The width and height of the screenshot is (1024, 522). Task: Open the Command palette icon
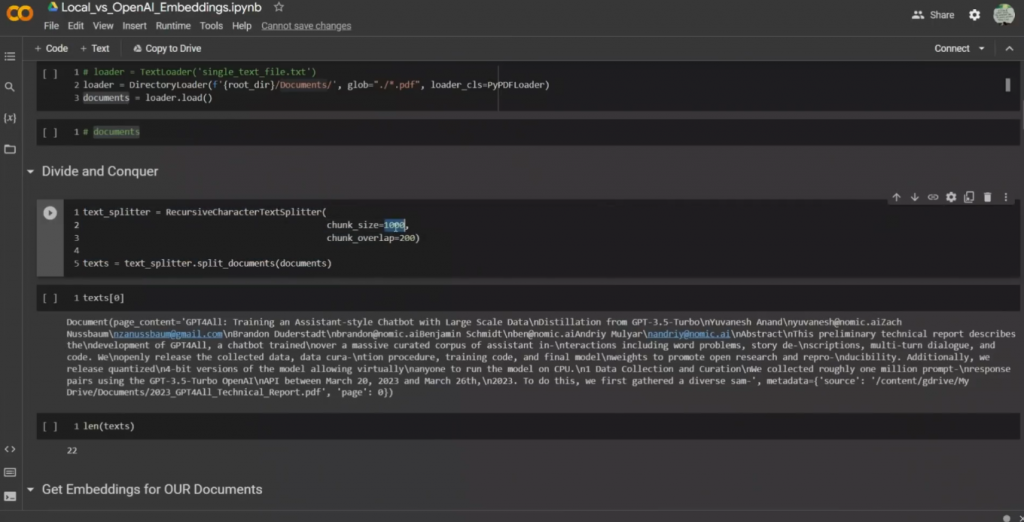10,472
